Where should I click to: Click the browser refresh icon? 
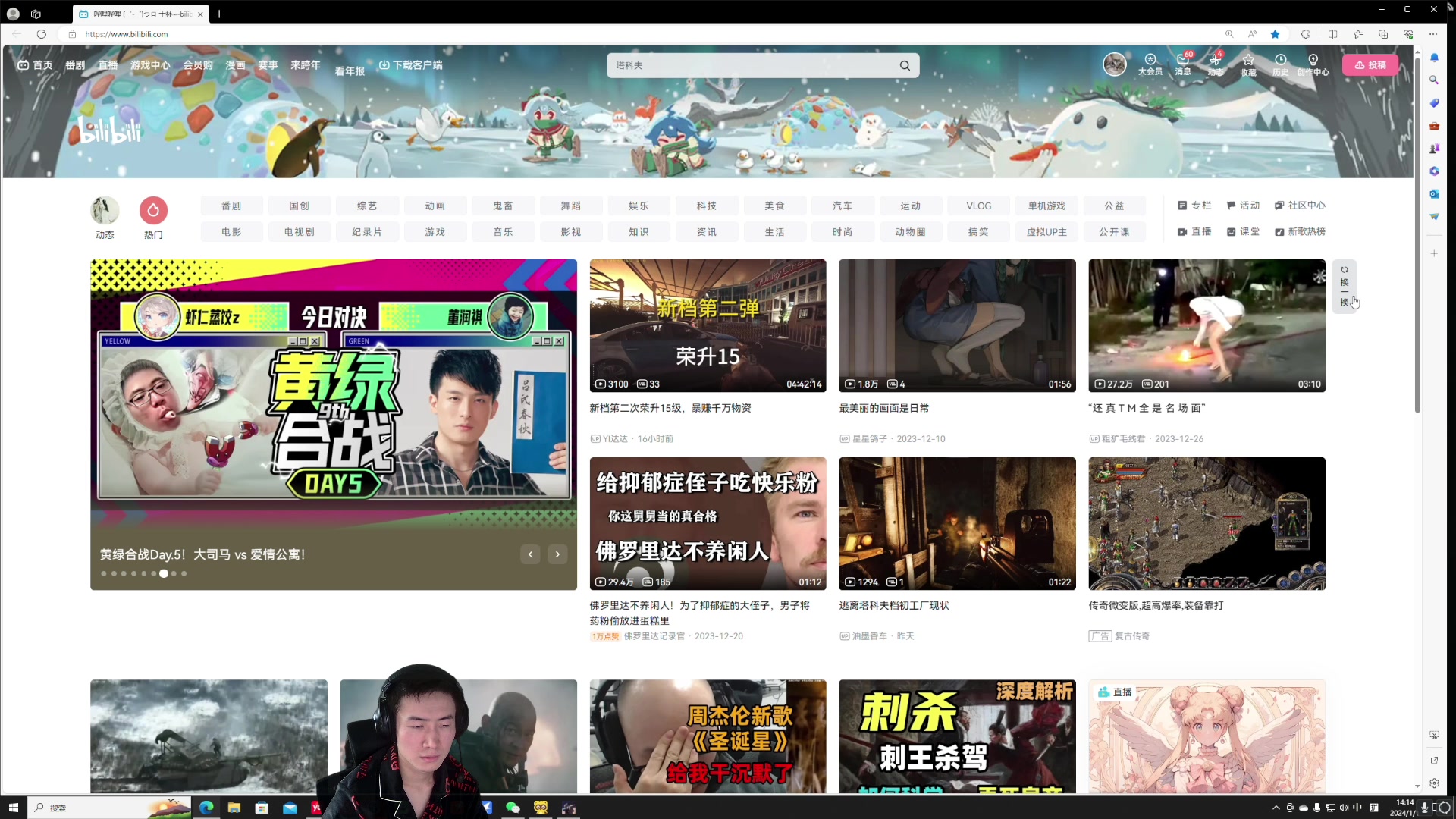coord(42,34)
